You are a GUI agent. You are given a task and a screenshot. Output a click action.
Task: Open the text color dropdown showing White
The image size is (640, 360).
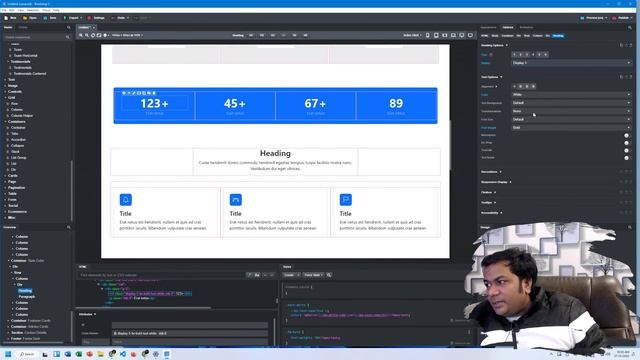[571, 95]
